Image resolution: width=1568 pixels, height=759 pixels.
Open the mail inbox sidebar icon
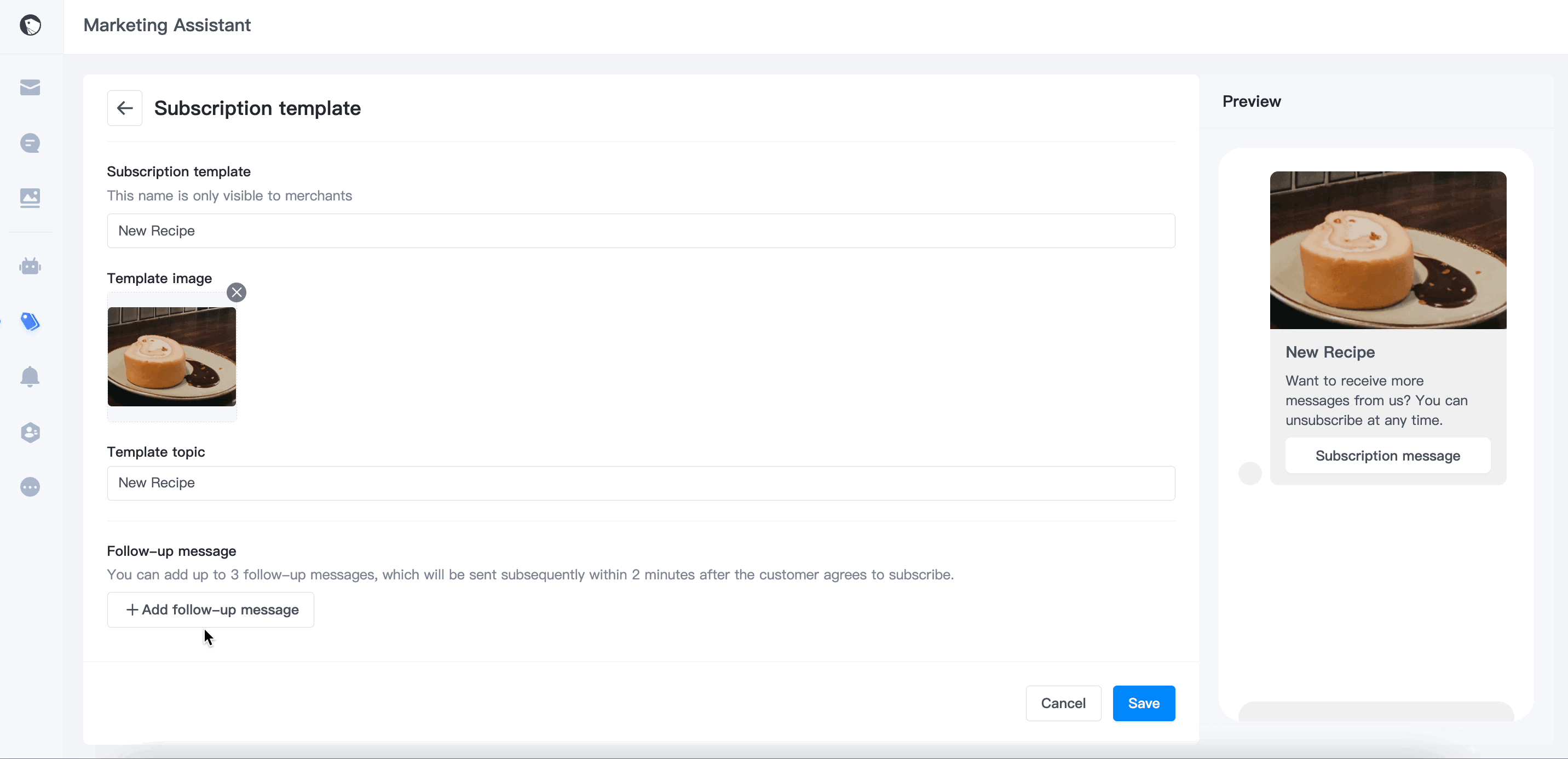30,88
